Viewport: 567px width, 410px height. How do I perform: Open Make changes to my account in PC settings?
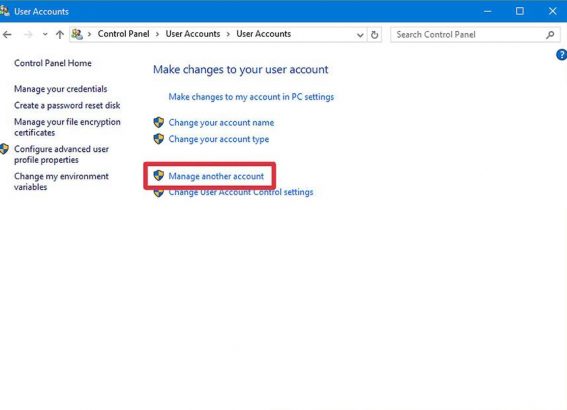click(x=251, y=97)
